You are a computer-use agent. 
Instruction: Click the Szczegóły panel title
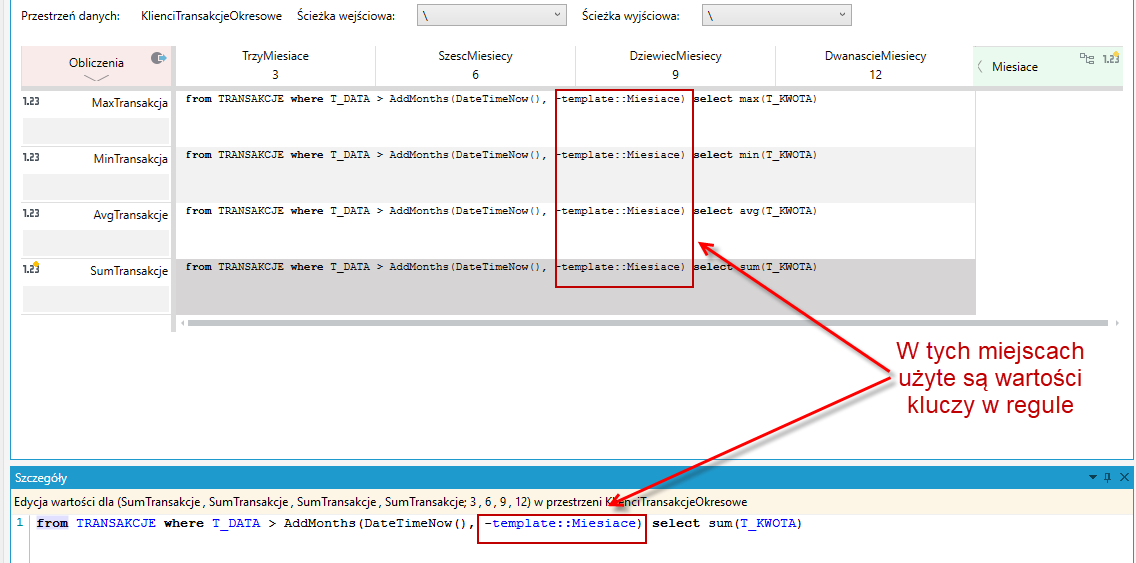tap(41, 477)
